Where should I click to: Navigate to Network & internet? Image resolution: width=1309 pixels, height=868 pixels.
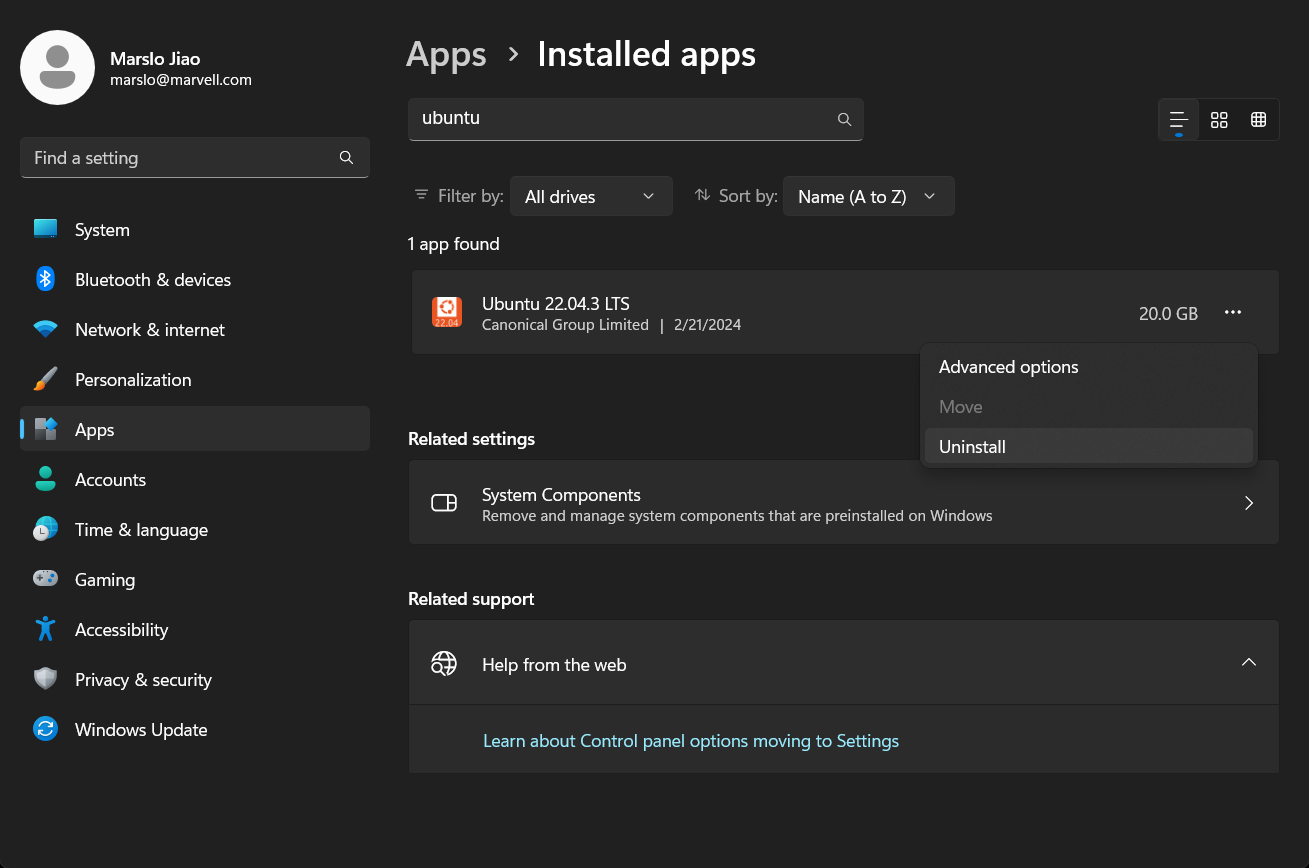click(195, 329)
